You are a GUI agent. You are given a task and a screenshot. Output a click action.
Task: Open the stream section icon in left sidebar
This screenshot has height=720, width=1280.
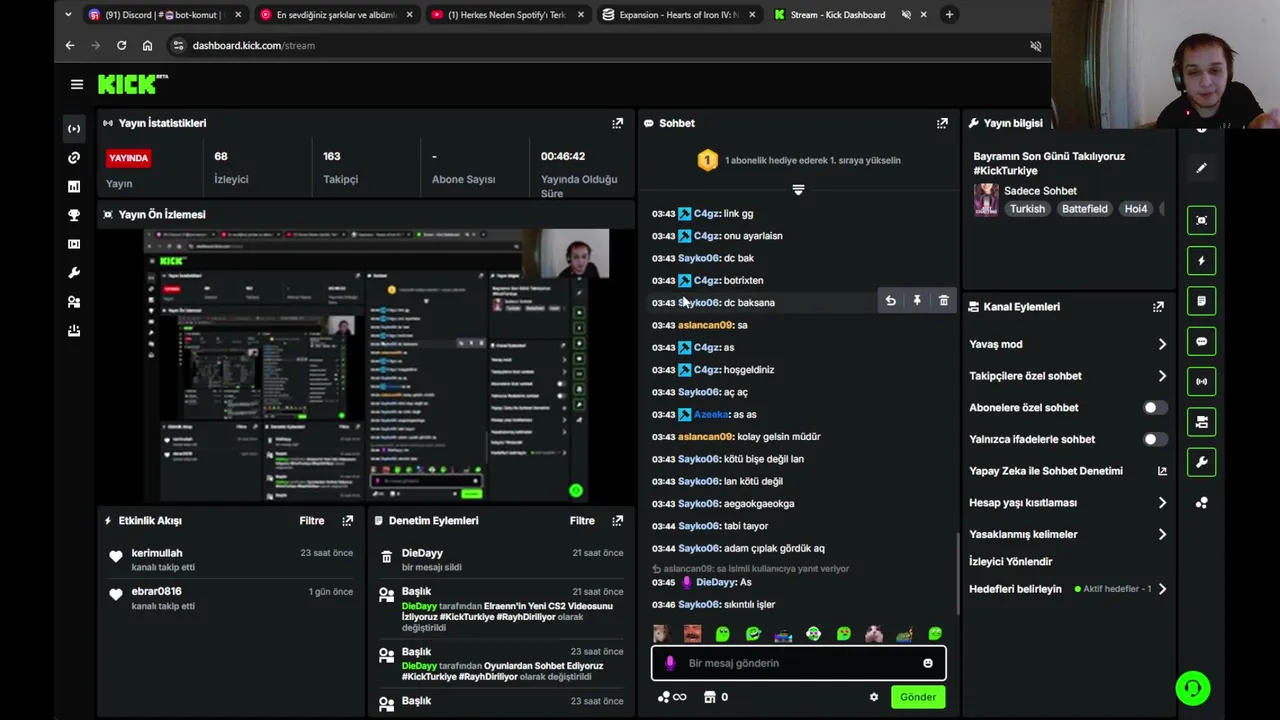[x=74, y=129]
